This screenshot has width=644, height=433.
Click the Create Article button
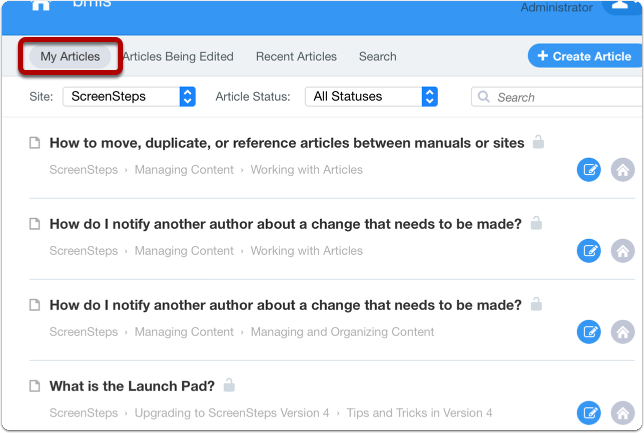[x=585, y=56]
